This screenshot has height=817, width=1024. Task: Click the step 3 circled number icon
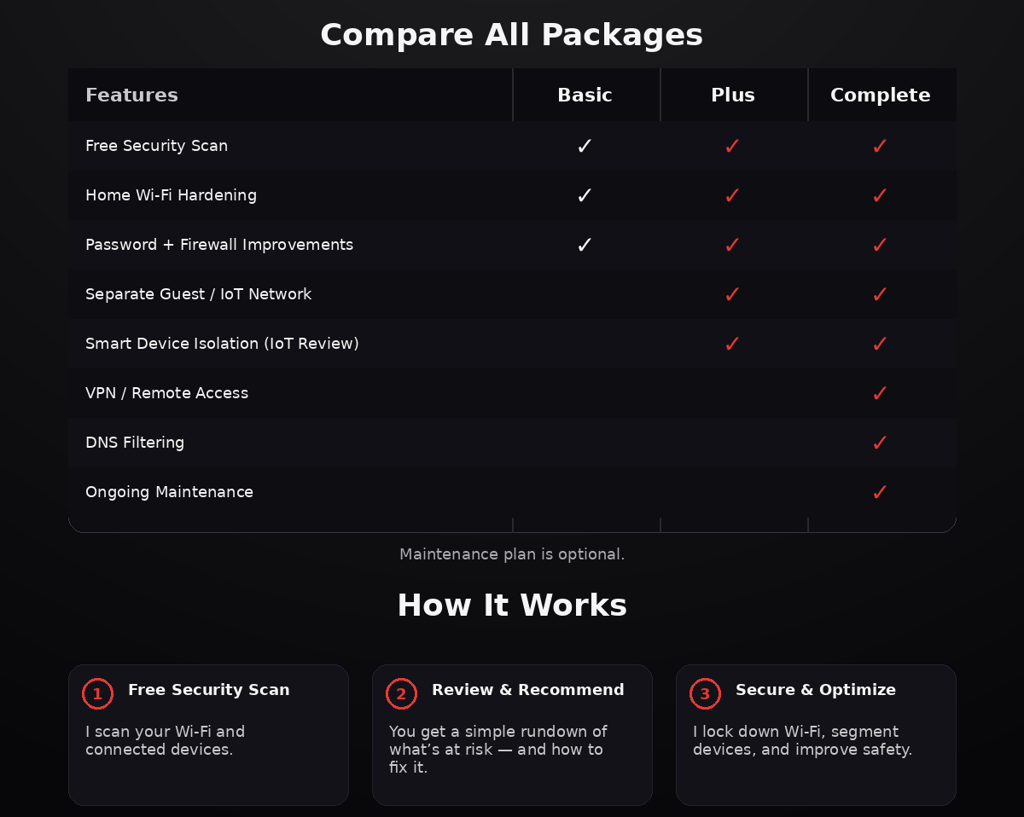(705, 693)
